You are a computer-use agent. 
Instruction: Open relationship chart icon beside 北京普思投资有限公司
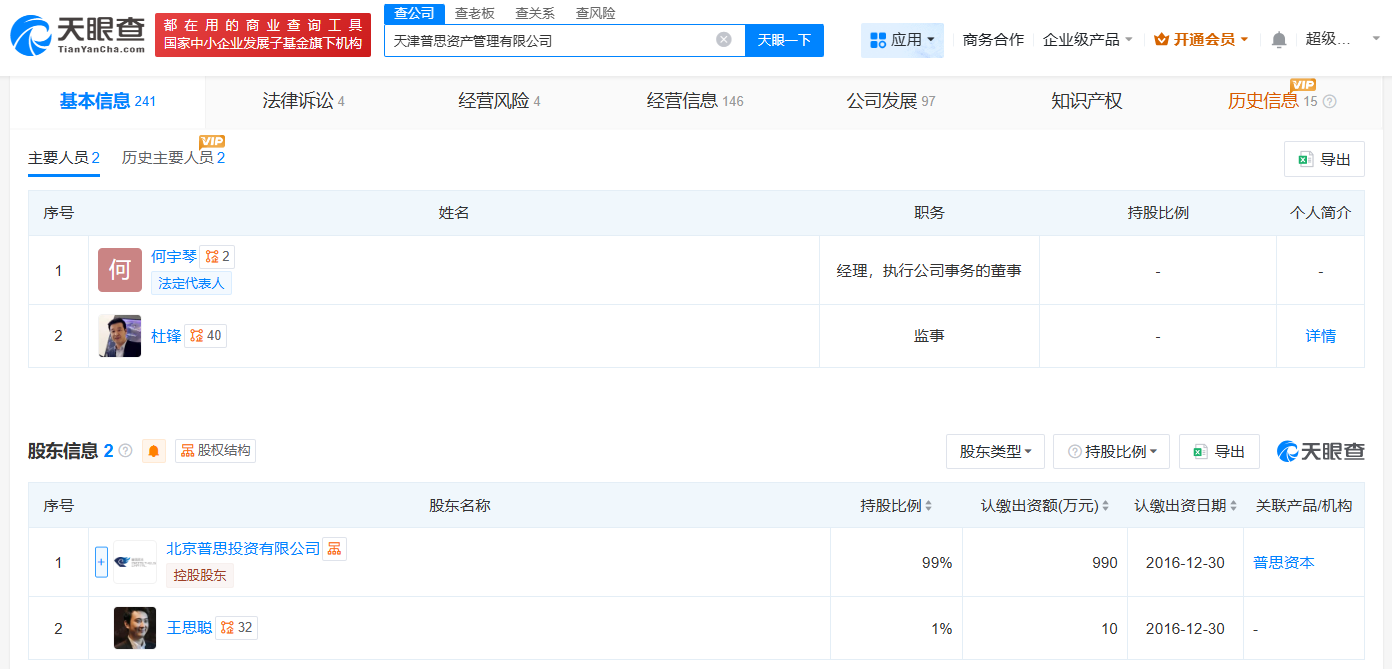[x=334, y=548]
